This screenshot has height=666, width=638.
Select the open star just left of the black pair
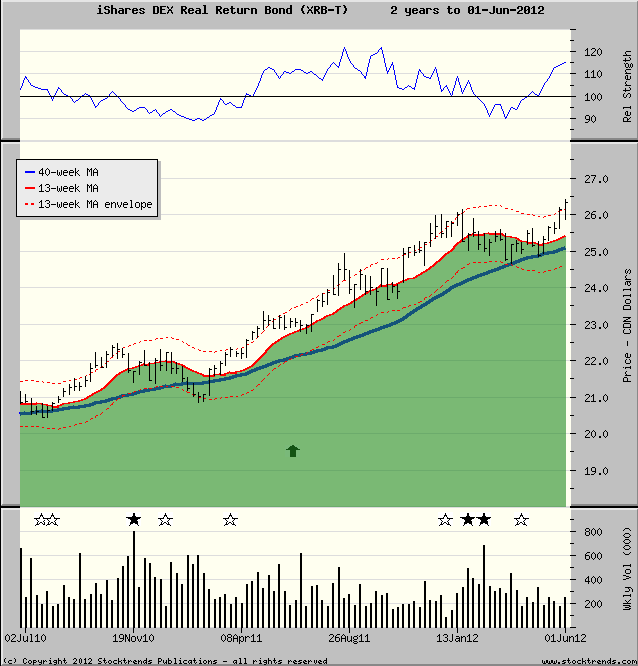coord(445,519)
